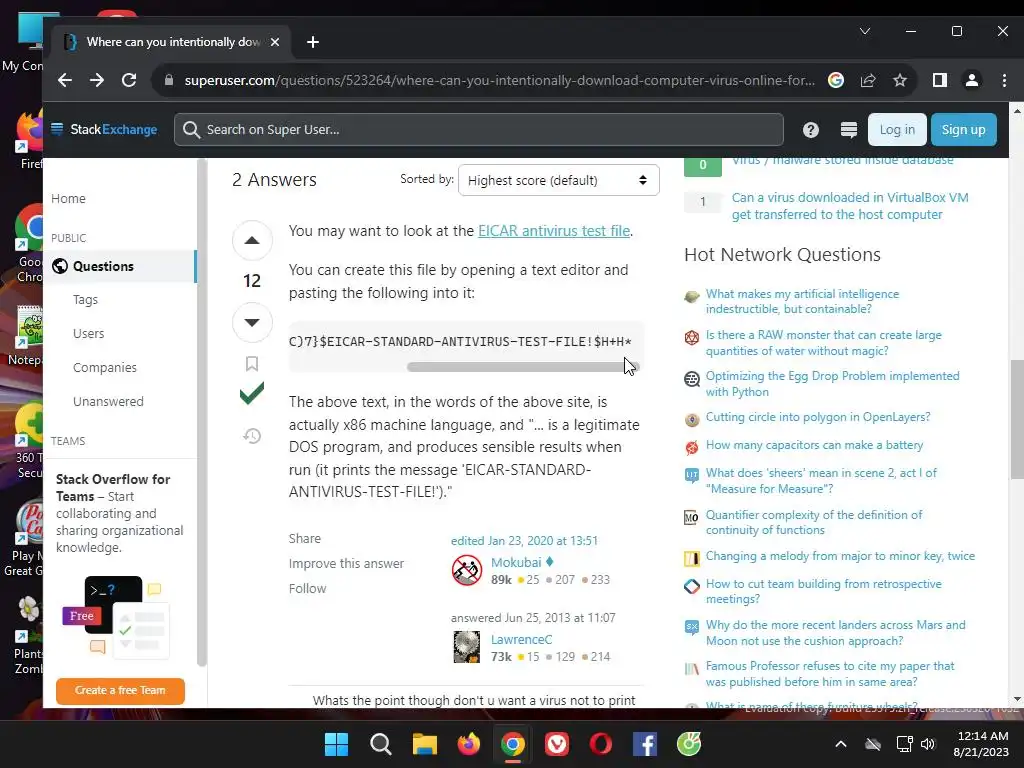Open clock and date in taskbar
Viewport: 1024px width, 768px height.
[x=981, y=744]
